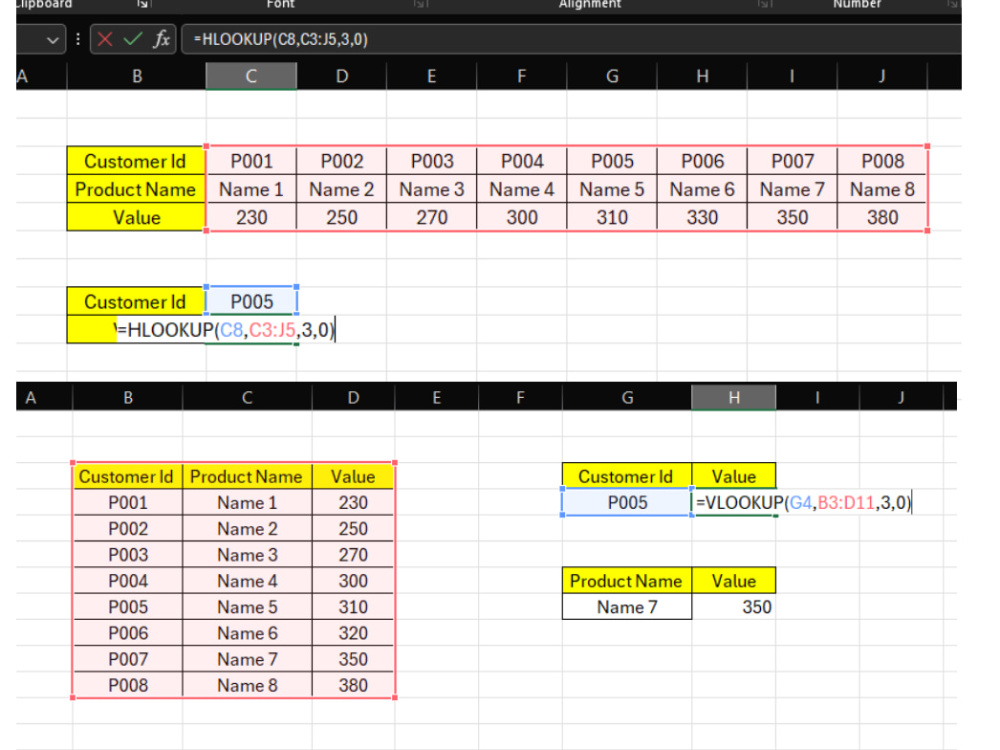Open Insert Function with the fx icon

161,40
